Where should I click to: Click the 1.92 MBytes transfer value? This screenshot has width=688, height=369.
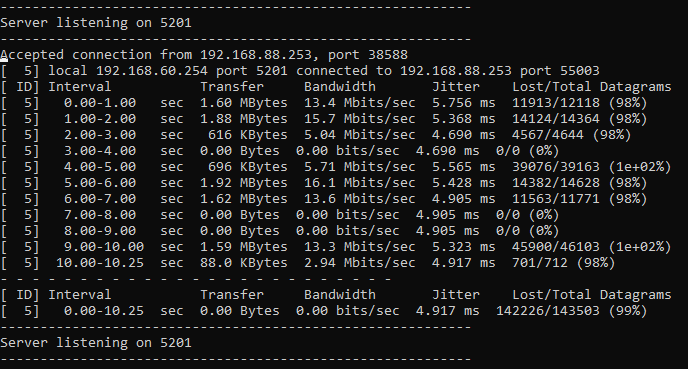(244, 183)
